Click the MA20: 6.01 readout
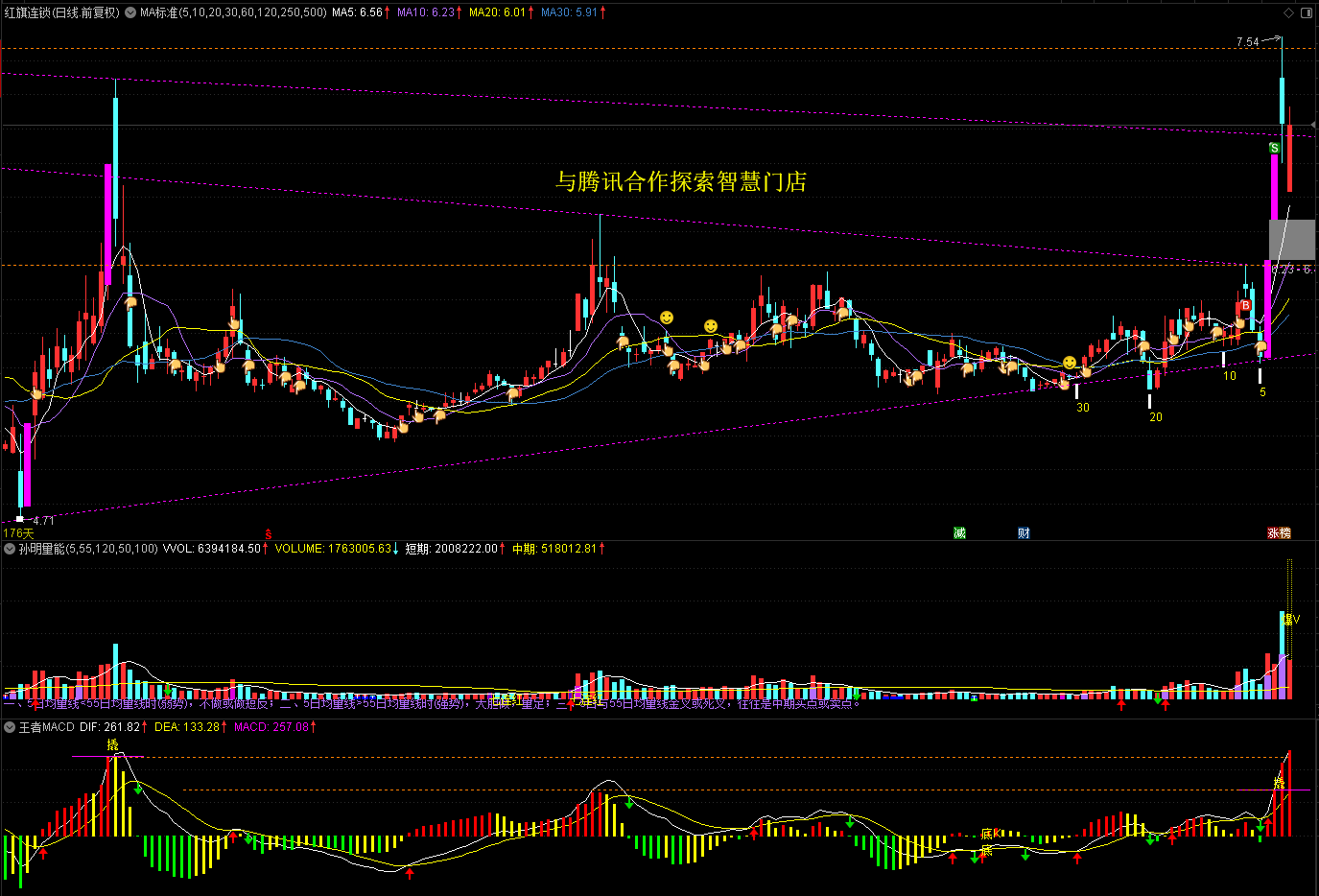 497,12
